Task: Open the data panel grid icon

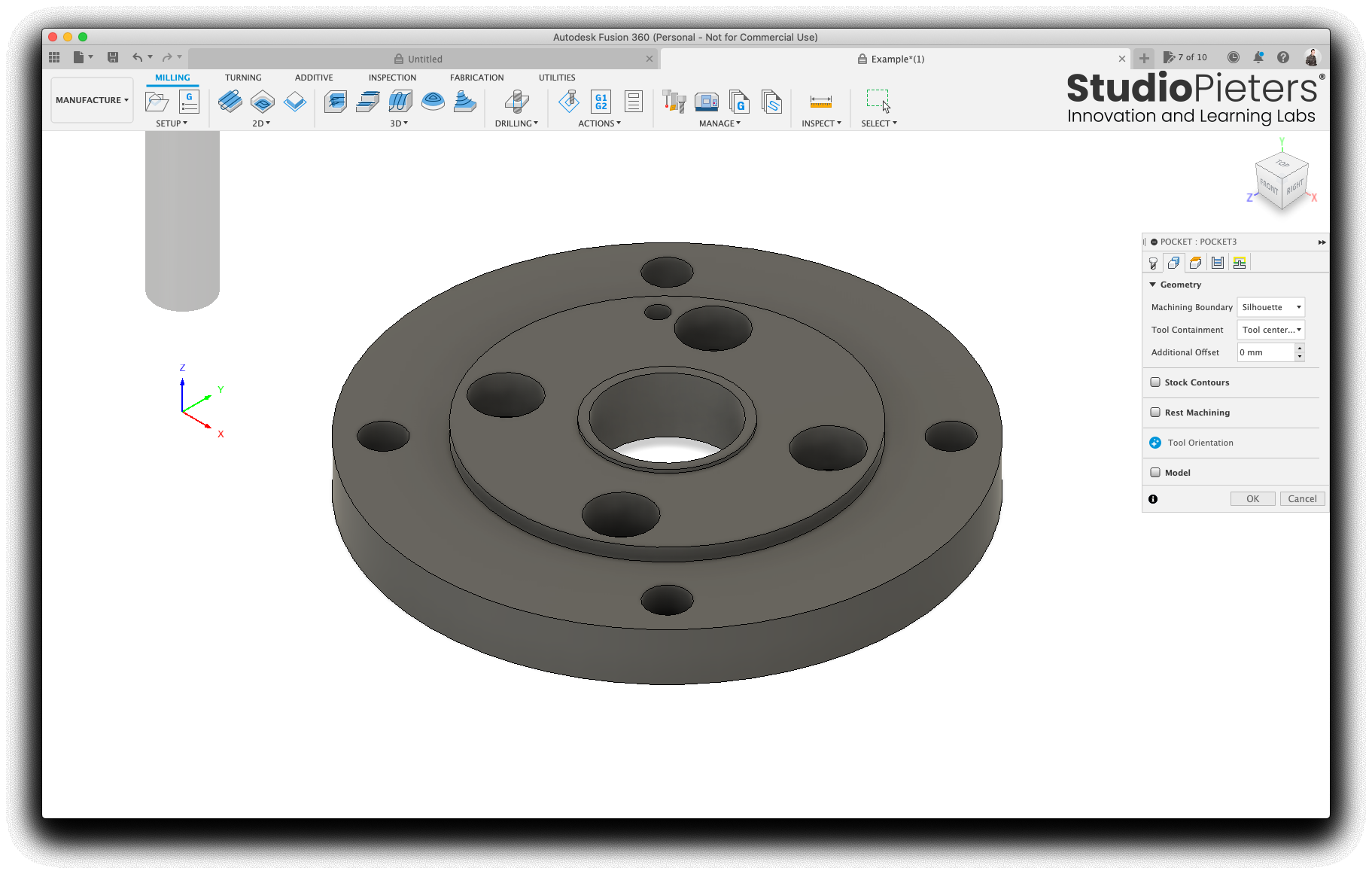Action: point(54,57)
